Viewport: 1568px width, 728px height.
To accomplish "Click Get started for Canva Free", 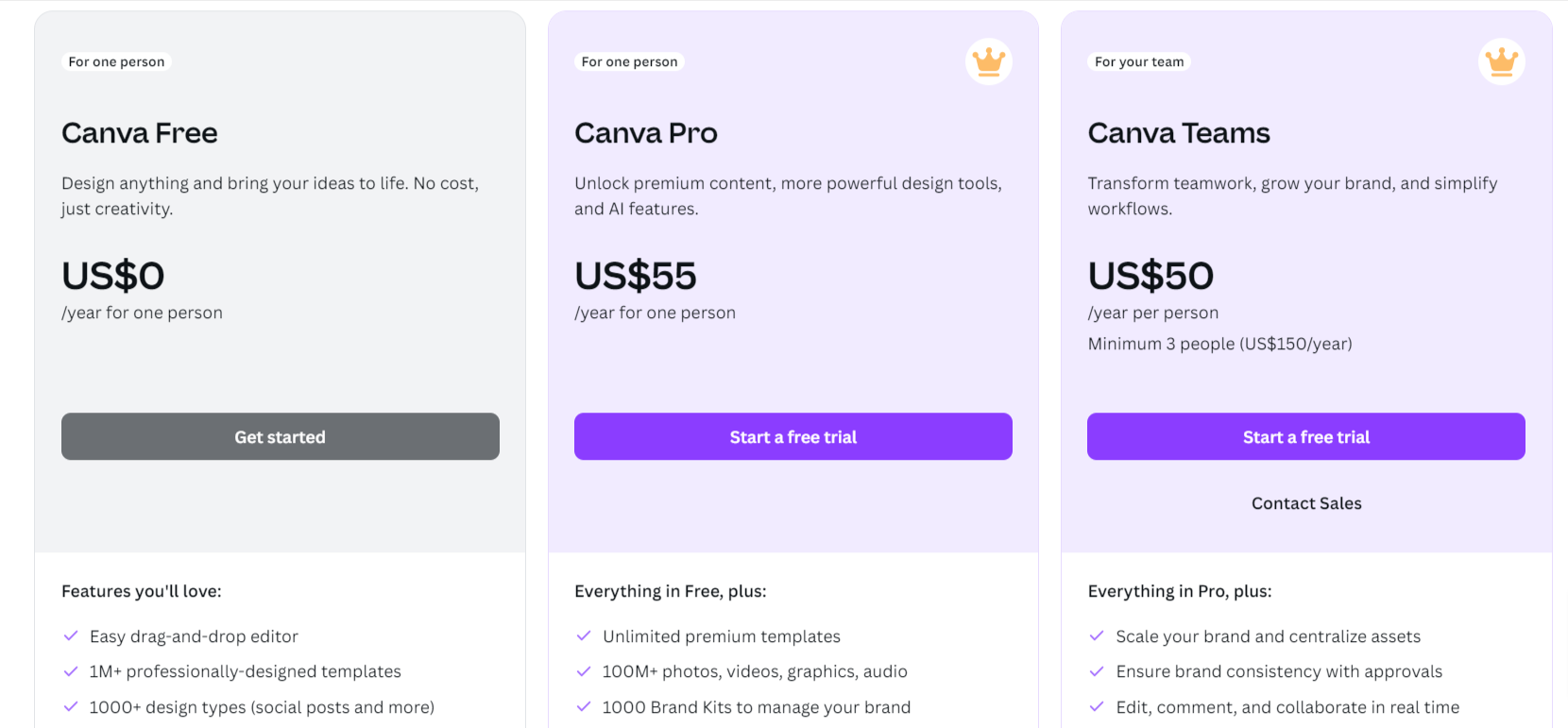I will 281,436.
